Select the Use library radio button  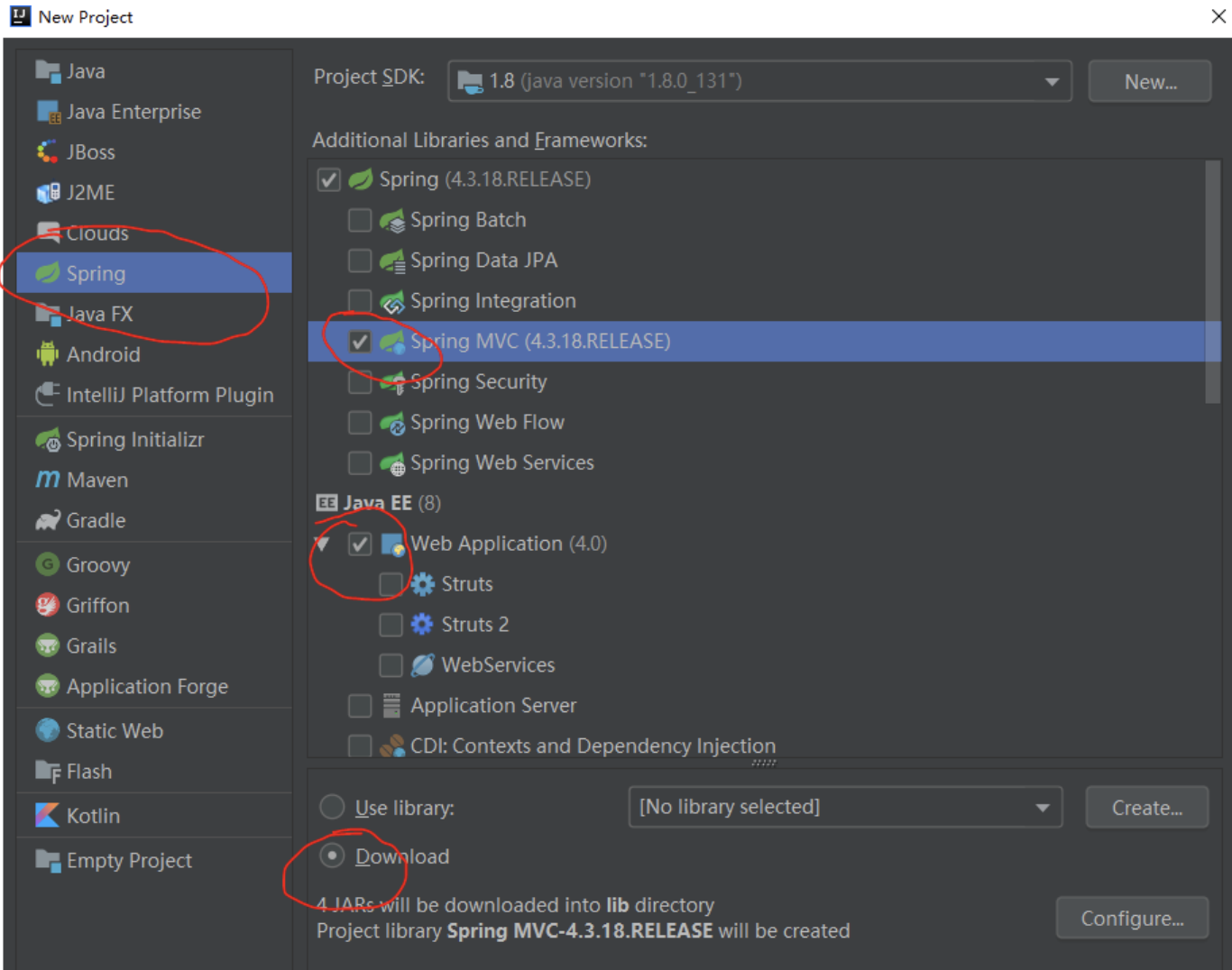[x=332, y=807]
